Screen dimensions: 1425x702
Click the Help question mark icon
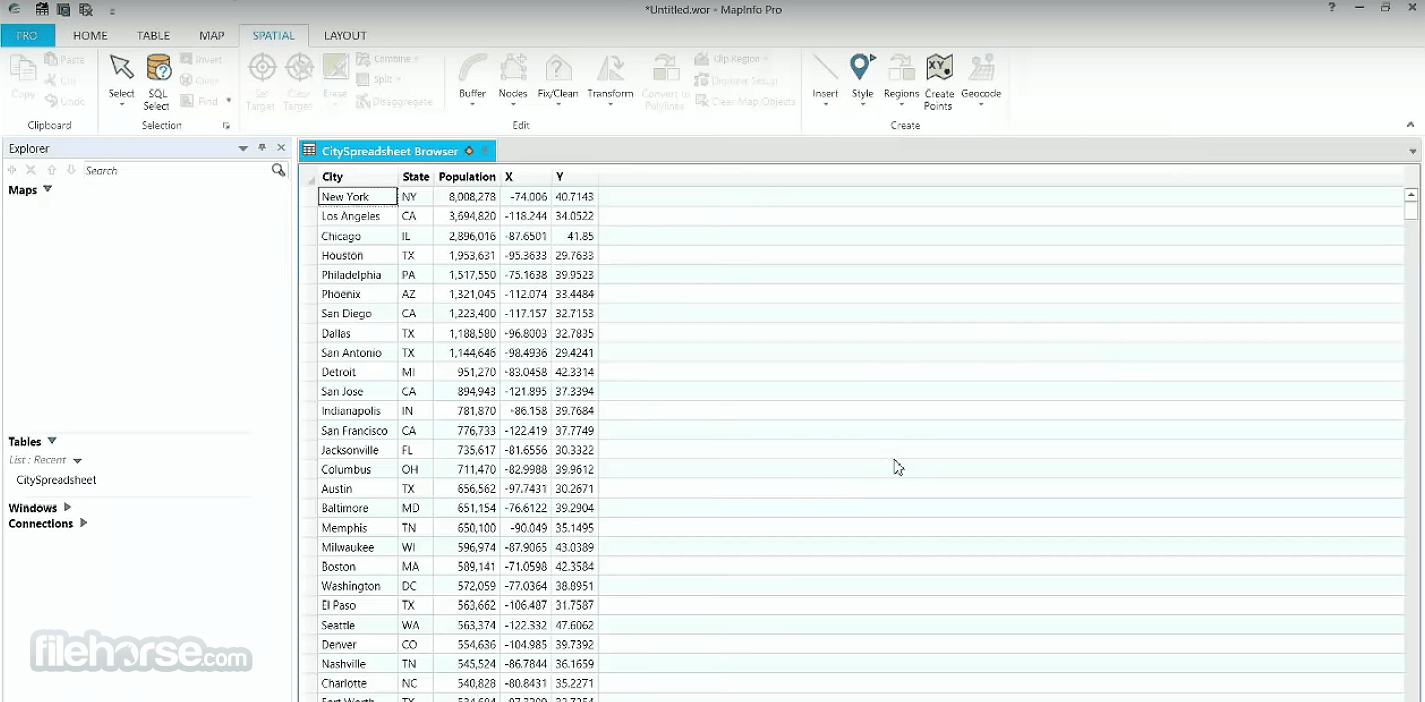coord(1331,8)
